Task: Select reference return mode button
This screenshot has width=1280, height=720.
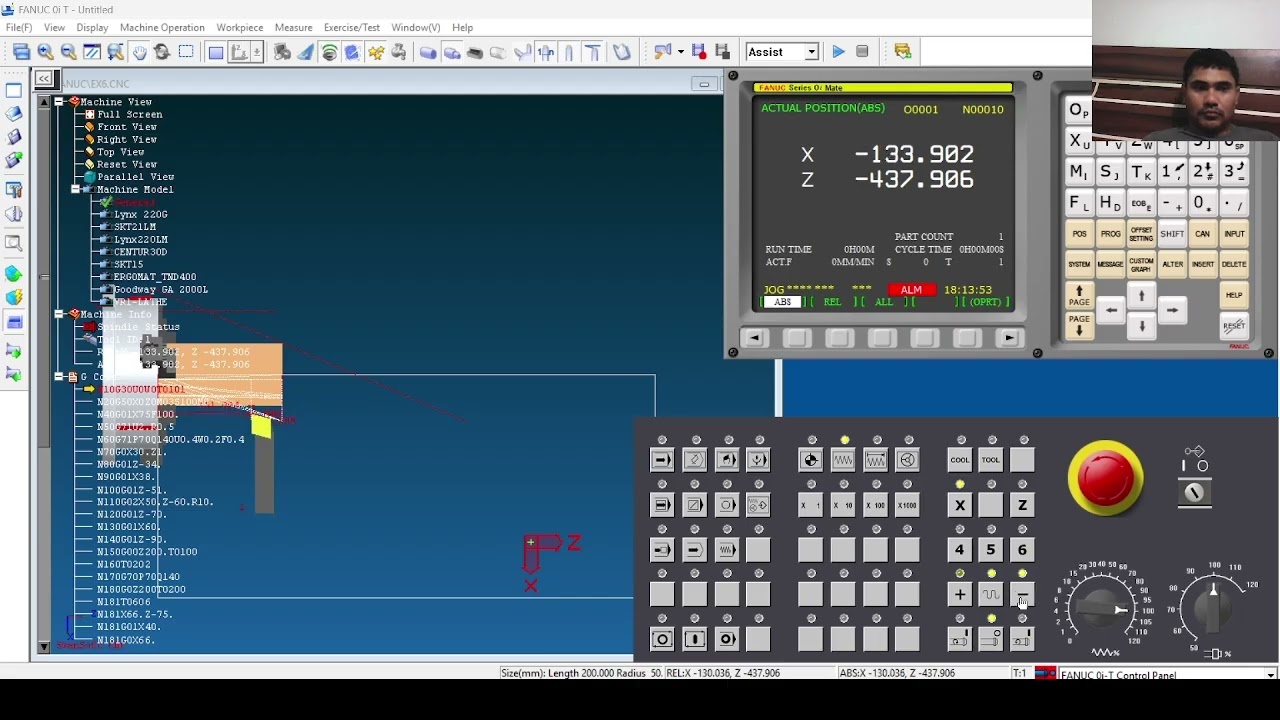Action: [x=811, y=460]
